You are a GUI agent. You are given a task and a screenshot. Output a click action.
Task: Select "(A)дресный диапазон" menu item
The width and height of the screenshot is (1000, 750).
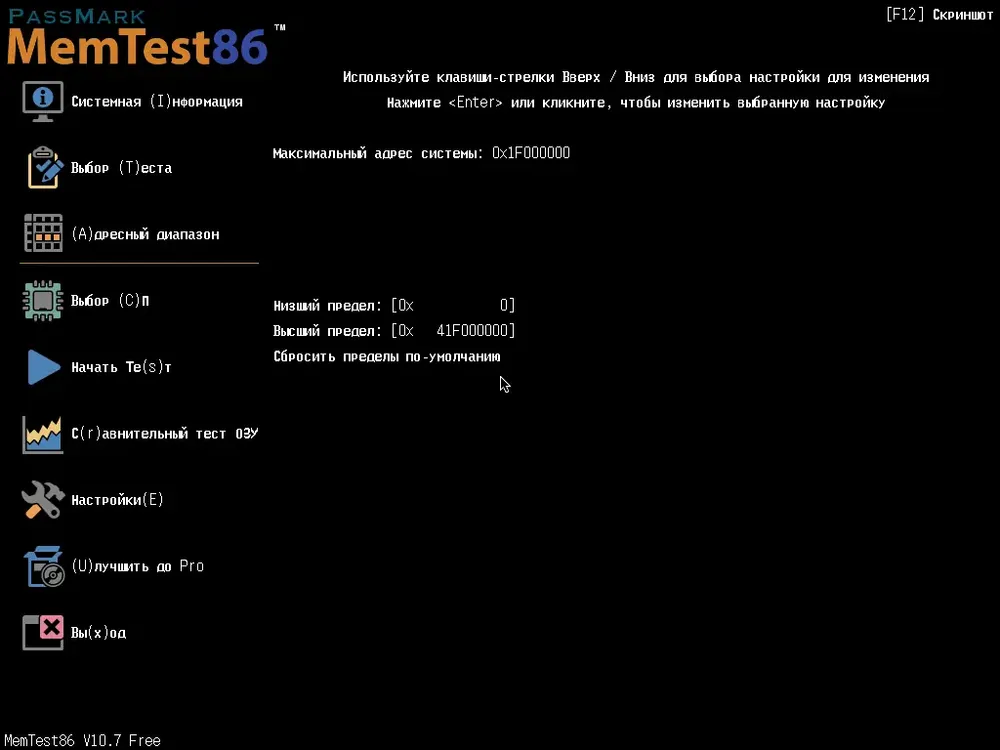point(145,234)
